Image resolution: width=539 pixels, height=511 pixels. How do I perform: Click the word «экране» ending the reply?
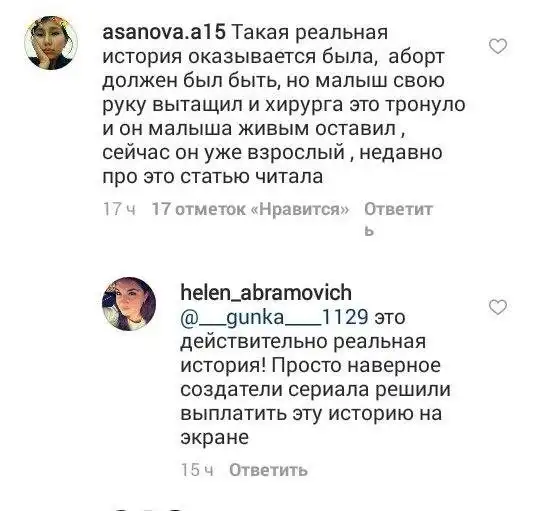214,438
